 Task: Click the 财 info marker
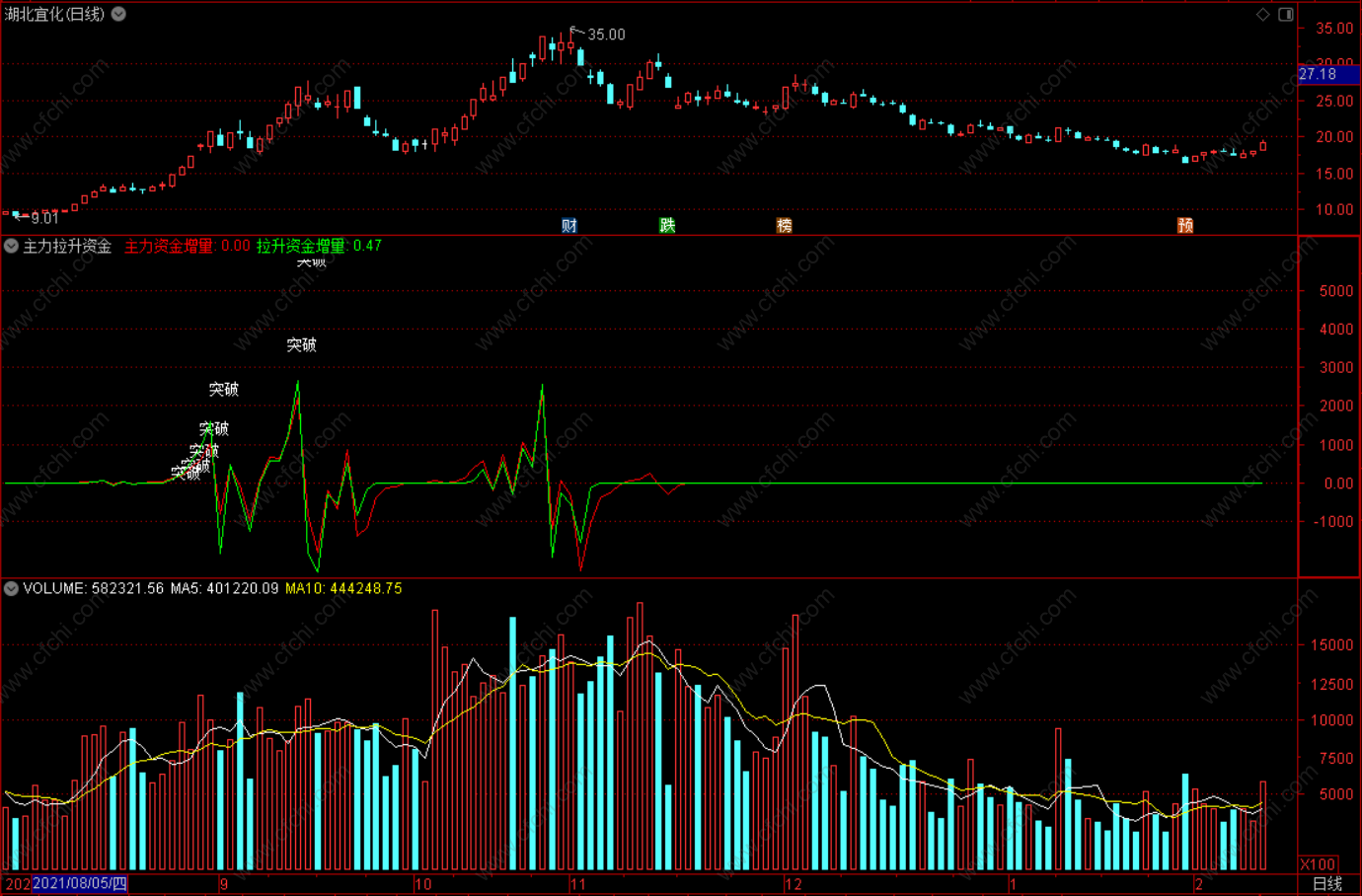point(569,225)
